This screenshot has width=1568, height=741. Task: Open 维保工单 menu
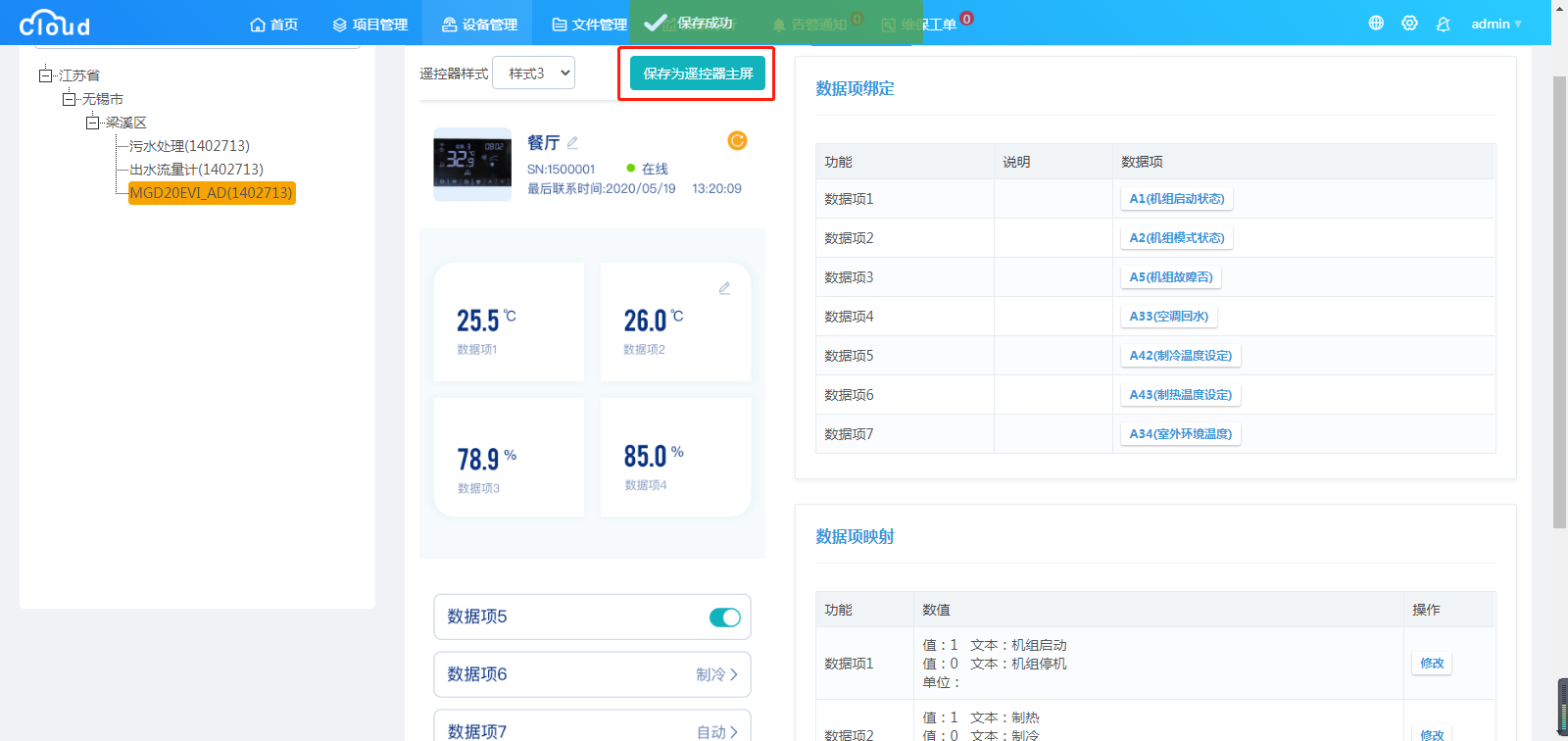tap(919, 24)
